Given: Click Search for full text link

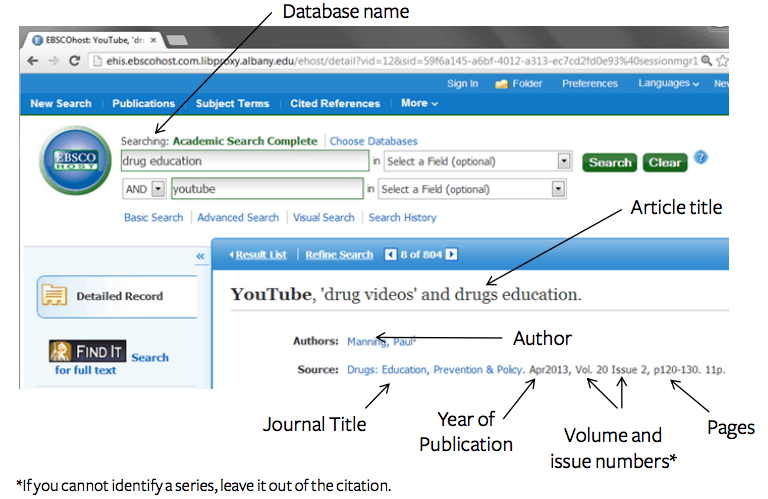Looking at the screenshot, I should [112, 364].
